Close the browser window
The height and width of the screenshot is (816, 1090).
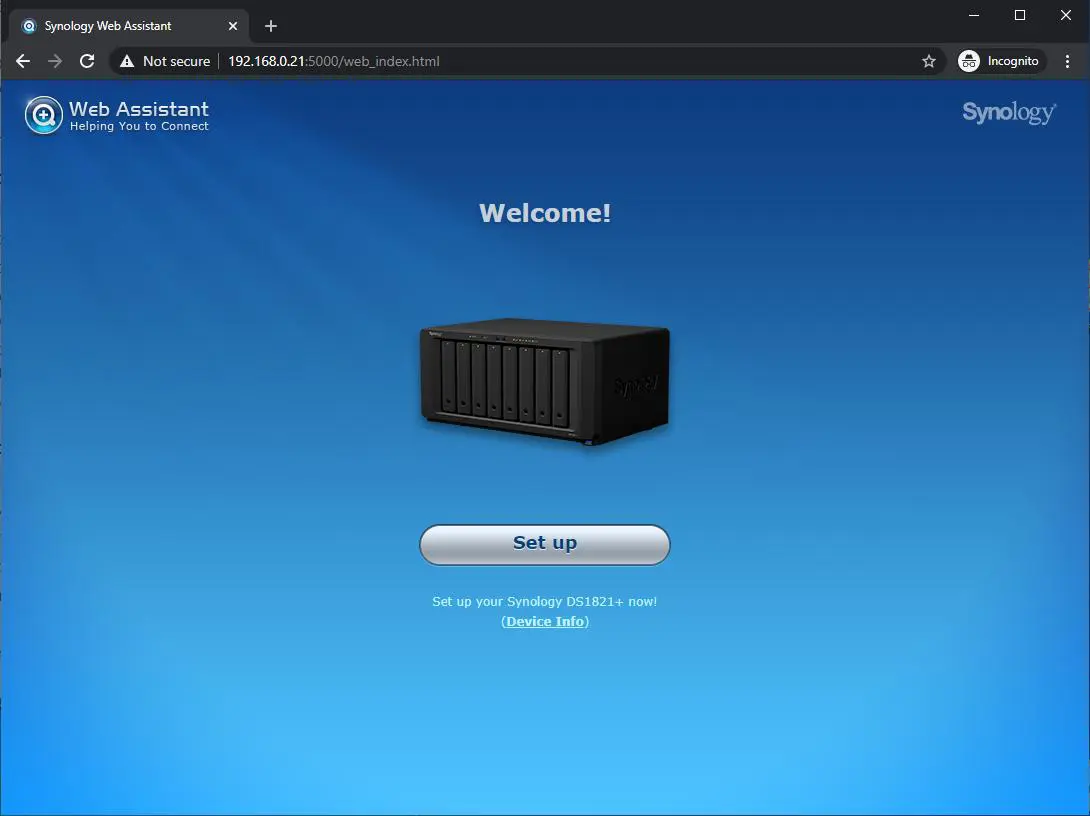pyautogui.click(x=1066, y=15)
